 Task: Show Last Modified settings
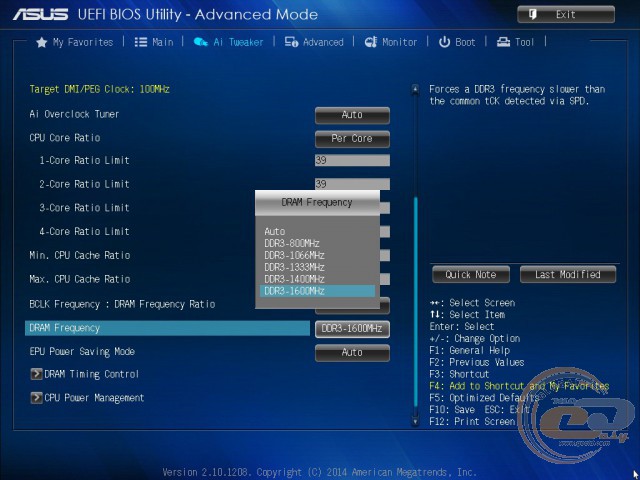(568, 274)
